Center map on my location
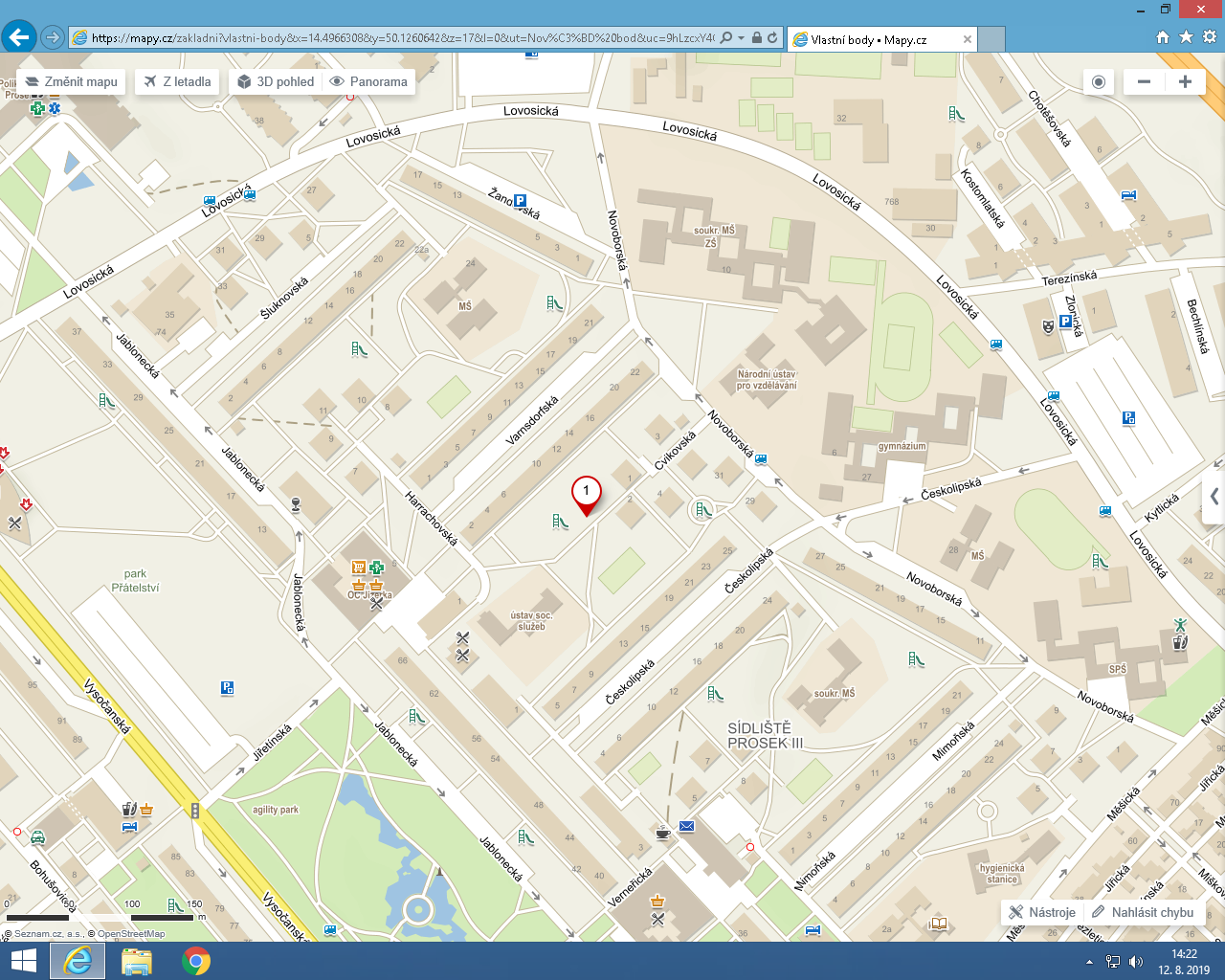The width and height of the screenshot is (1225, 980). 1099,81
